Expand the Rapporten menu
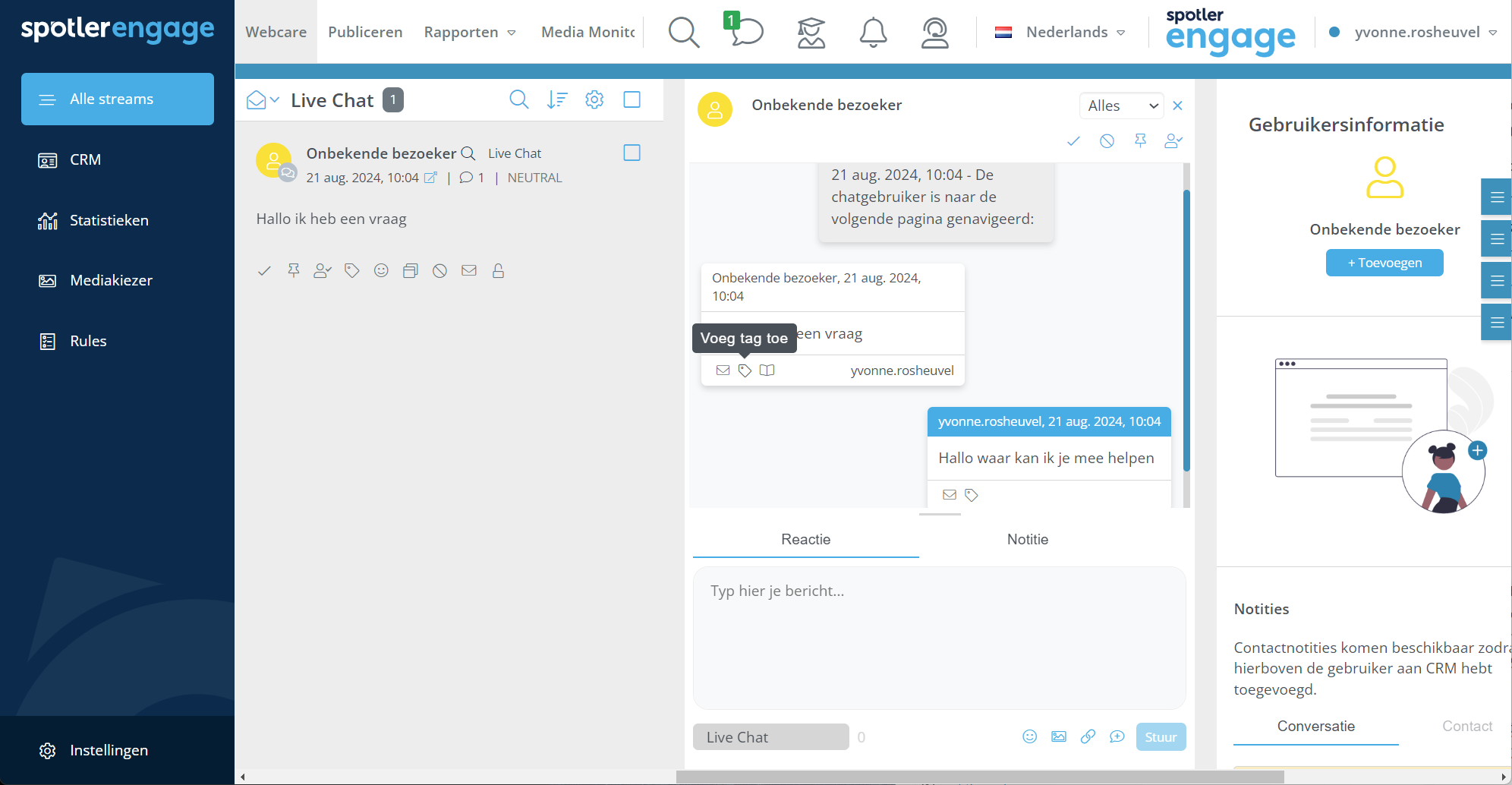Screen dimensions: 1512x785 [x=470, y=32]
